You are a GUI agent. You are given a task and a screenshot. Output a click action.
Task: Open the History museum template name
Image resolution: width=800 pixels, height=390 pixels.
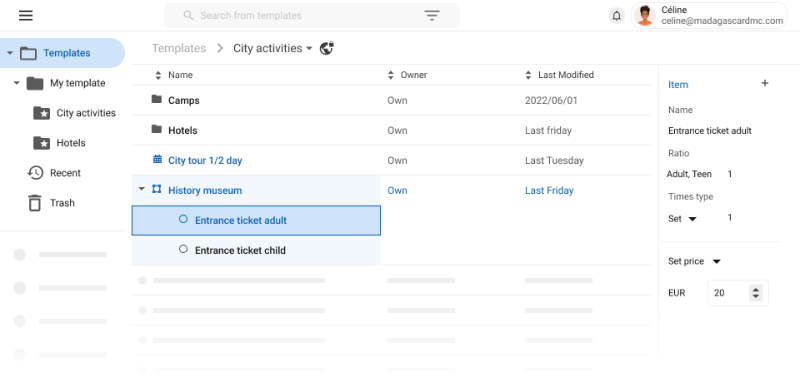point(205,190)
